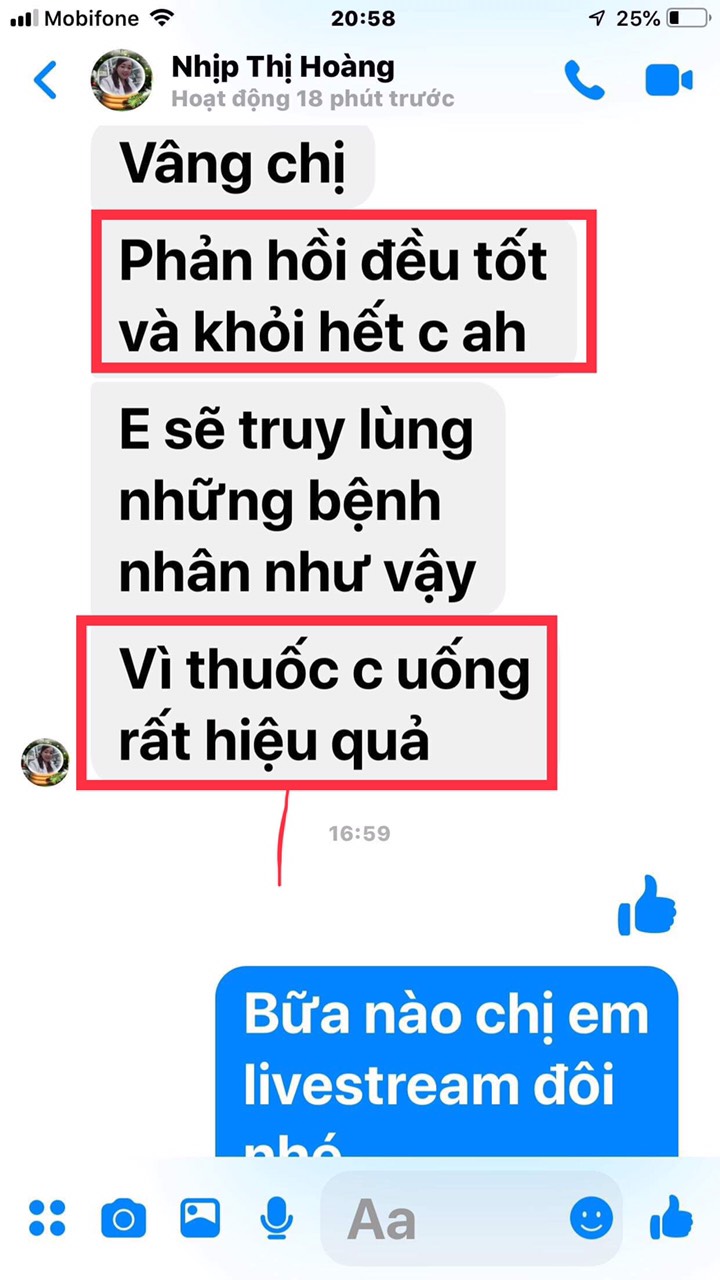Tap contact name Nhịp Thị Hoàng
The width and height of the screenshot is (720, 1280).
tap(283, 67)
